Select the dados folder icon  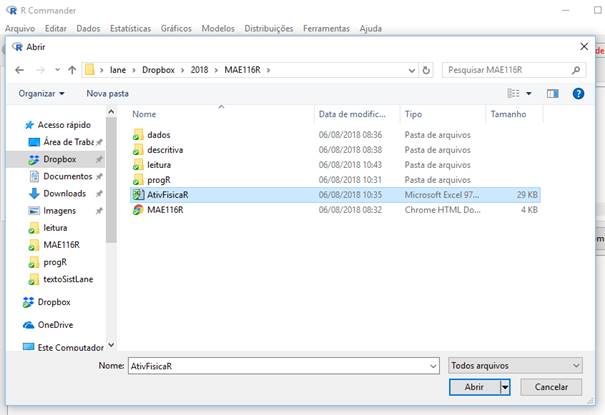click(138, 135)
